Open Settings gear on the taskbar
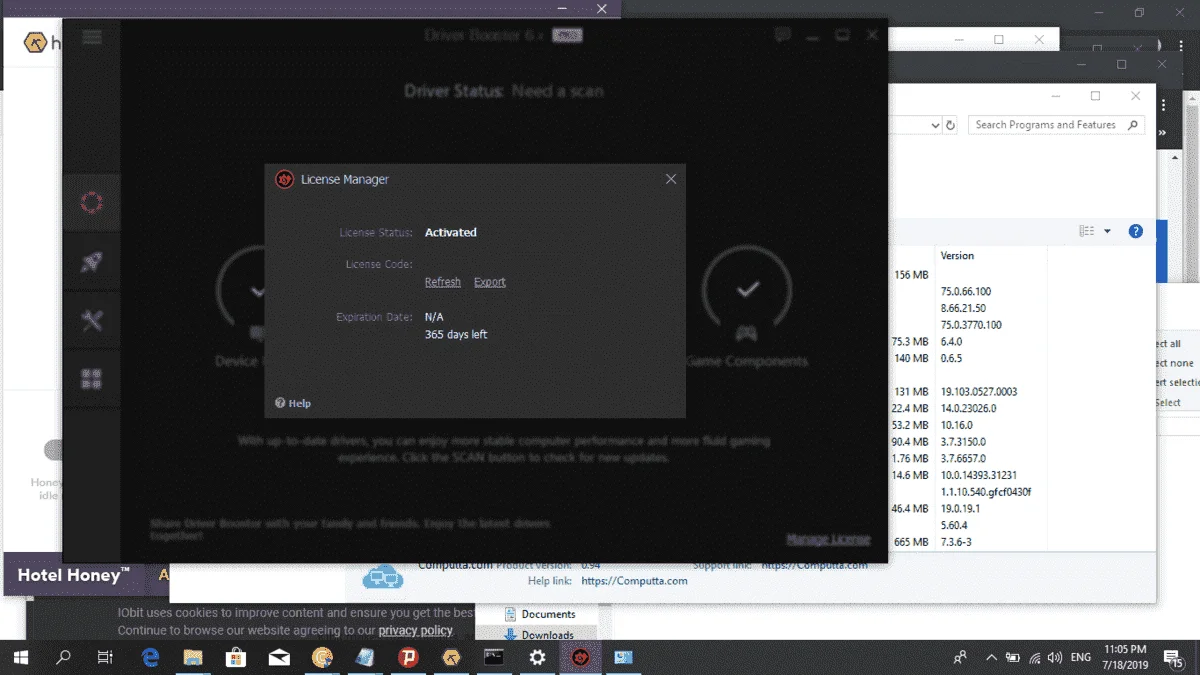The width and height of the screenshot is (1200, 675). [537, 658]
